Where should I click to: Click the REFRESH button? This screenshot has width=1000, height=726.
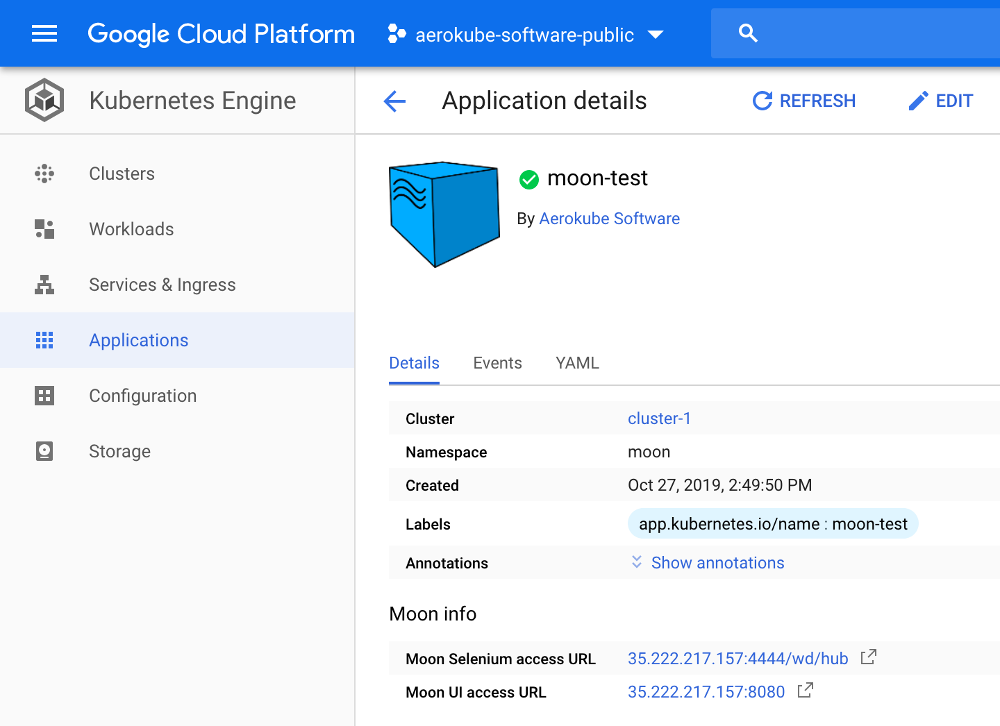(804, 101)
